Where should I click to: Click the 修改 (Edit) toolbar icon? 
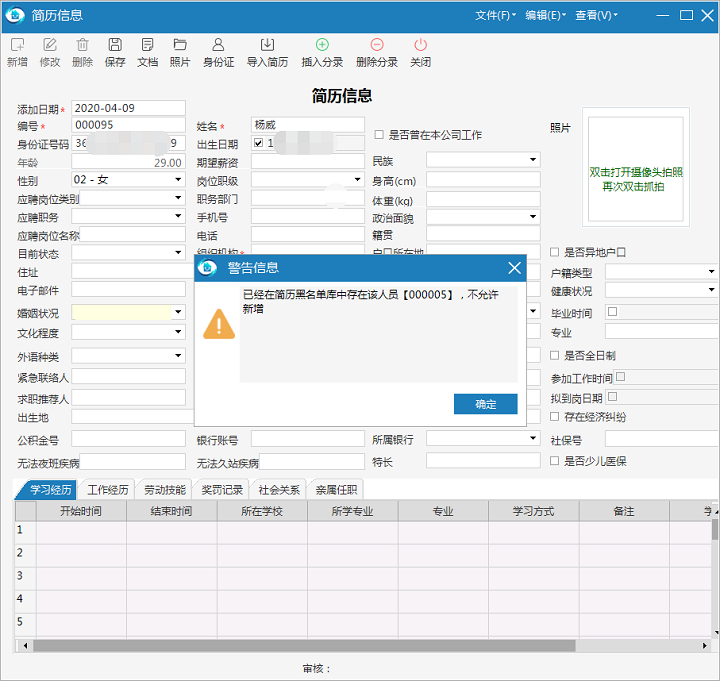coord(50,45)
